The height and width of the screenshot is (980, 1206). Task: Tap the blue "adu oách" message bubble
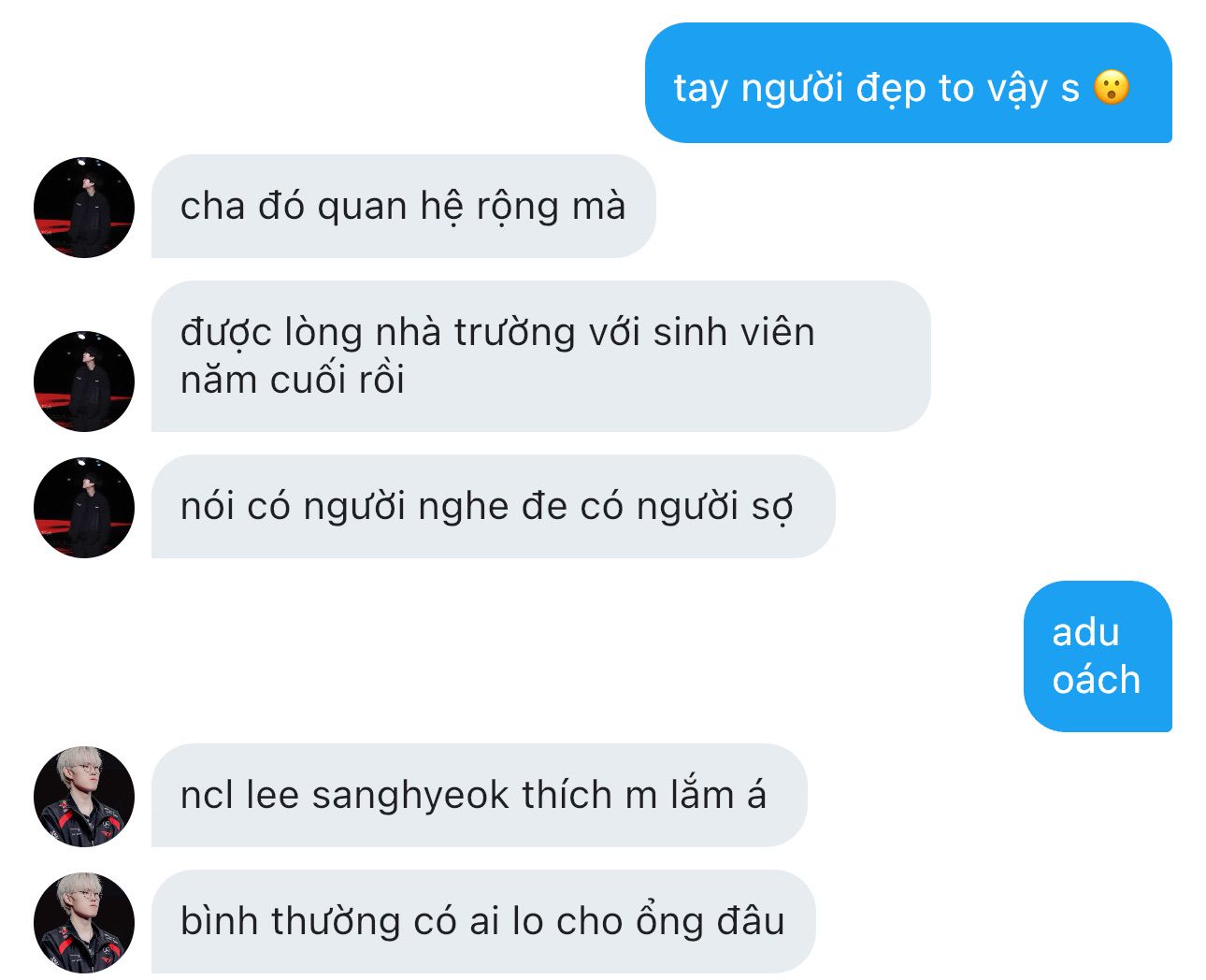(1098, 656)
